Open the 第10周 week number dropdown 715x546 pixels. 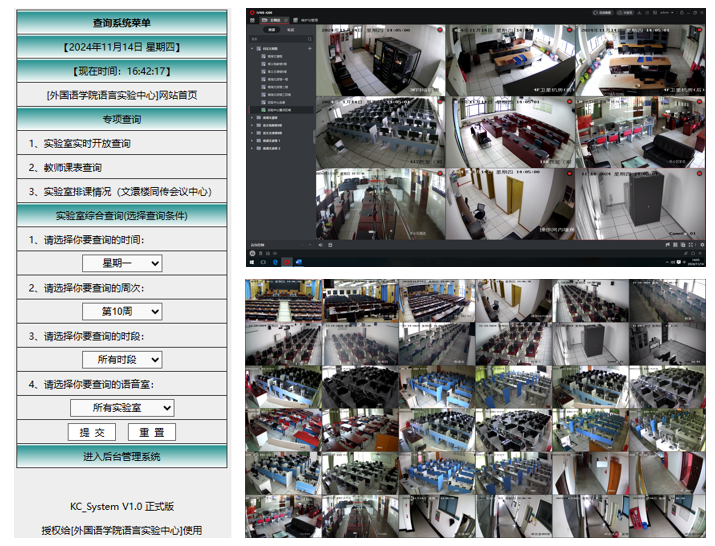(x=123, y=312)
